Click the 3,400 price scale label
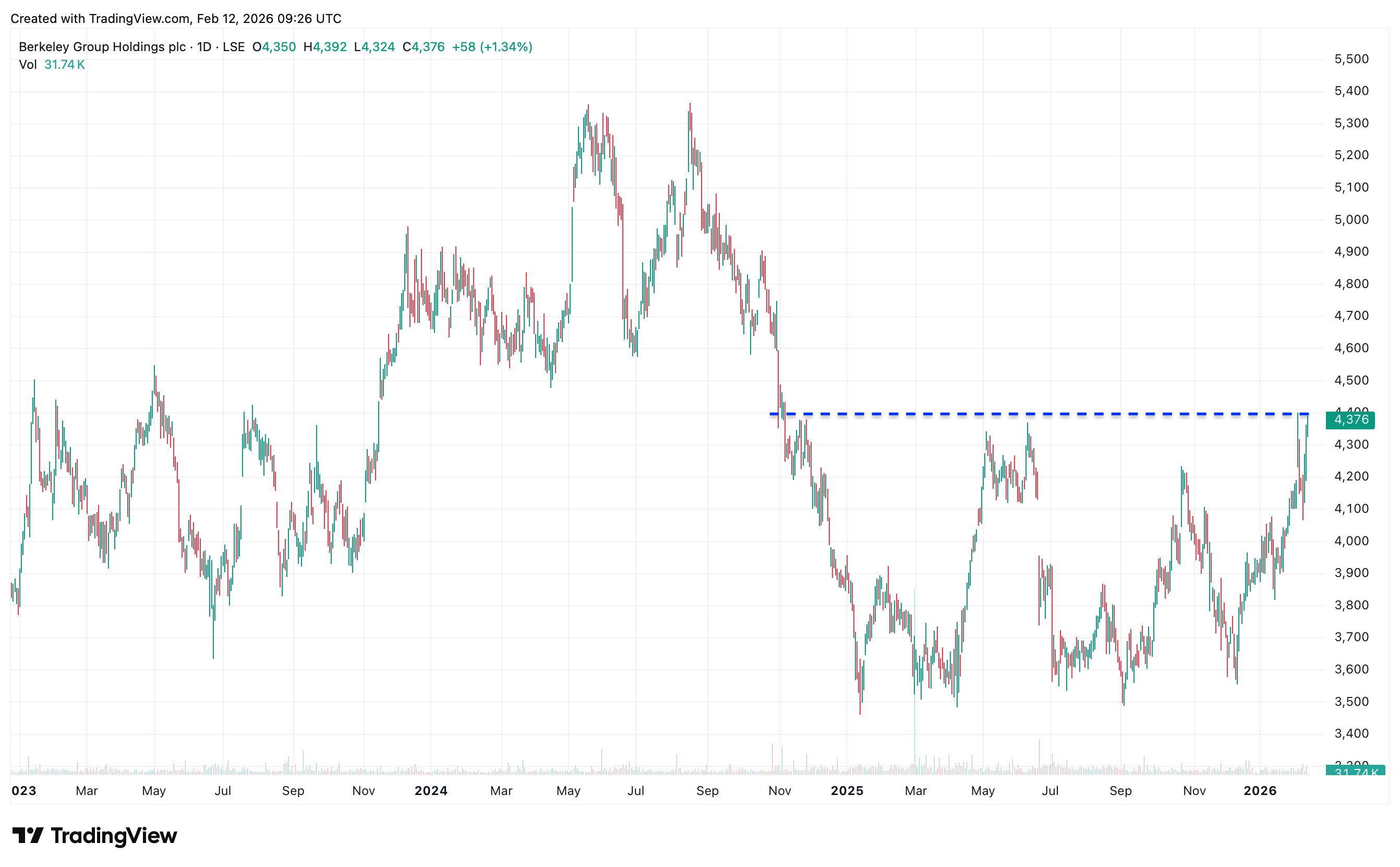Viewport: 1400px width, 867px height. click(x=1351, y=733)
